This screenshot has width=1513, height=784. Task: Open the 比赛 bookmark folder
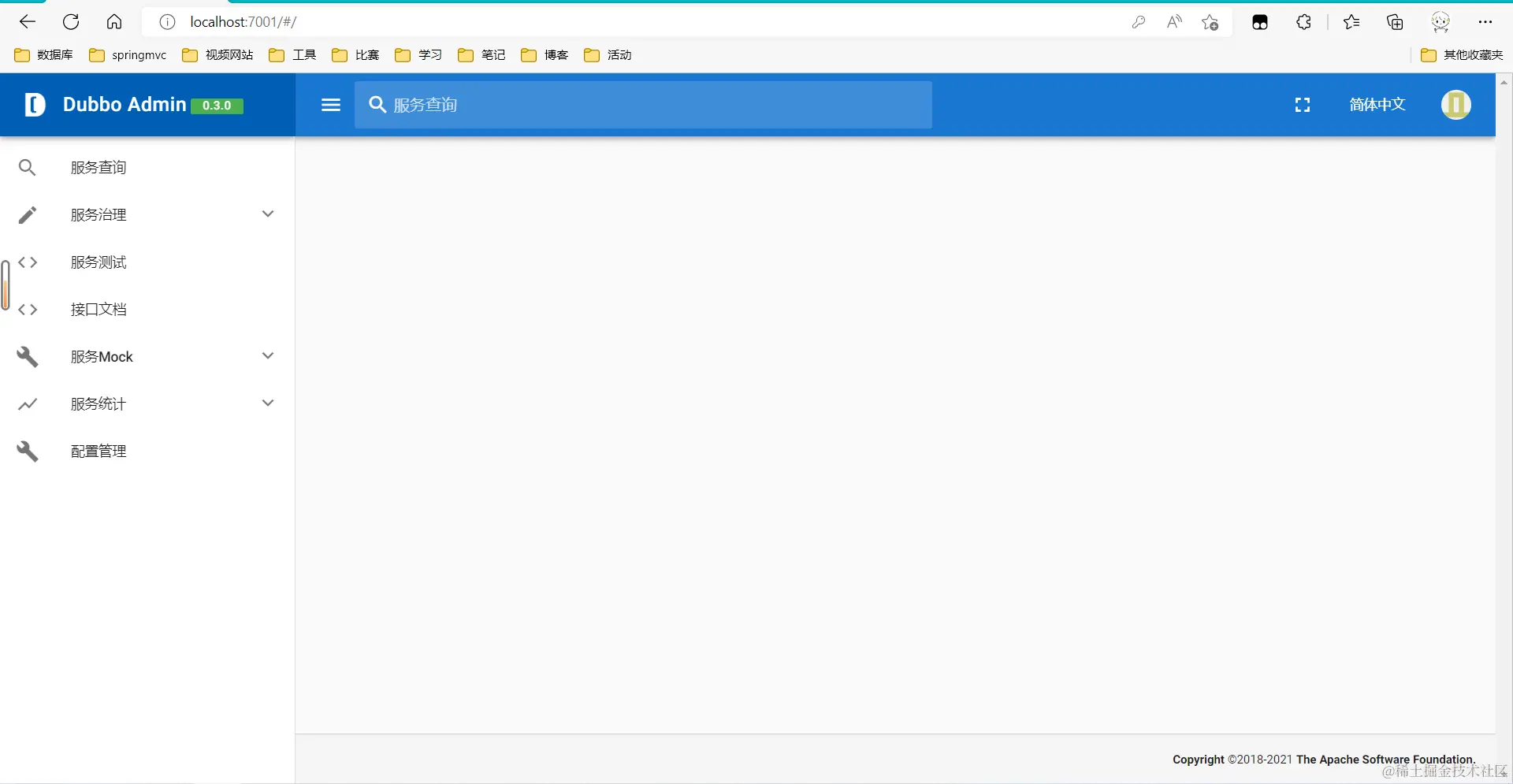355,55
